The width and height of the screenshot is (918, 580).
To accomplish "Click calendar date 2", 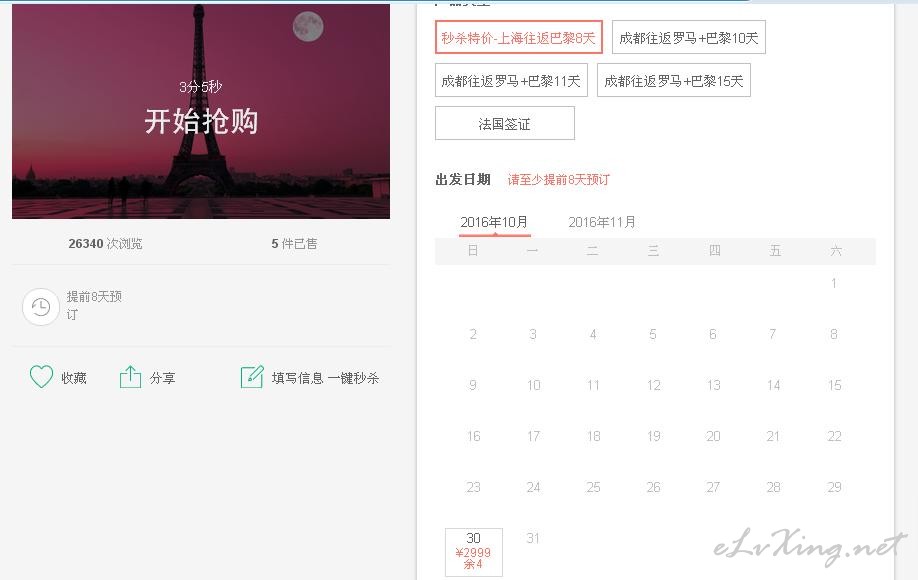I will 473,334.
